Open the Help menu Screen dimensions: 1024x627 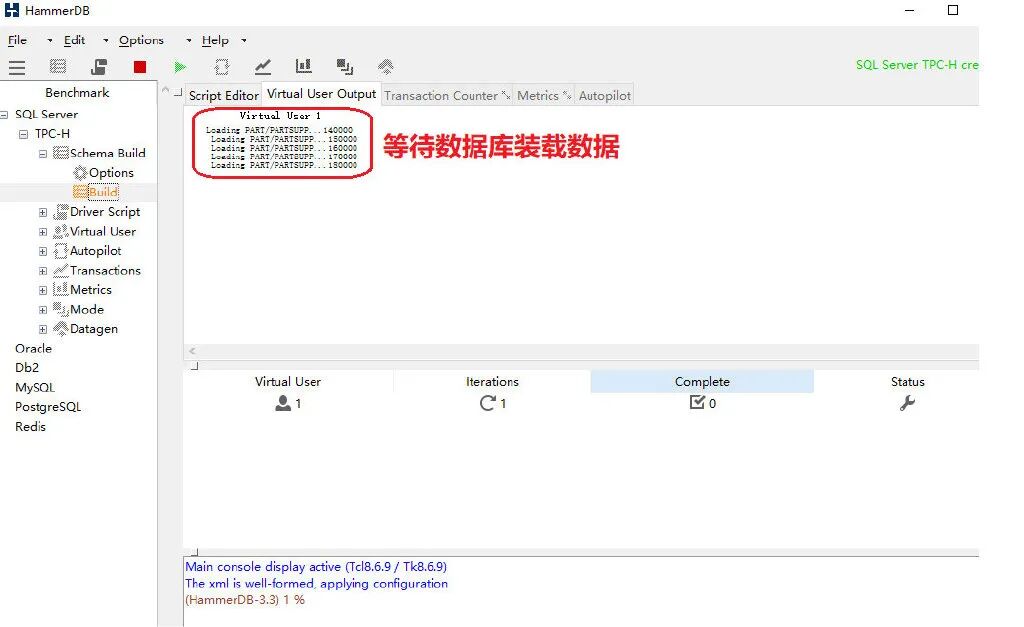click(x=215, y=40)
